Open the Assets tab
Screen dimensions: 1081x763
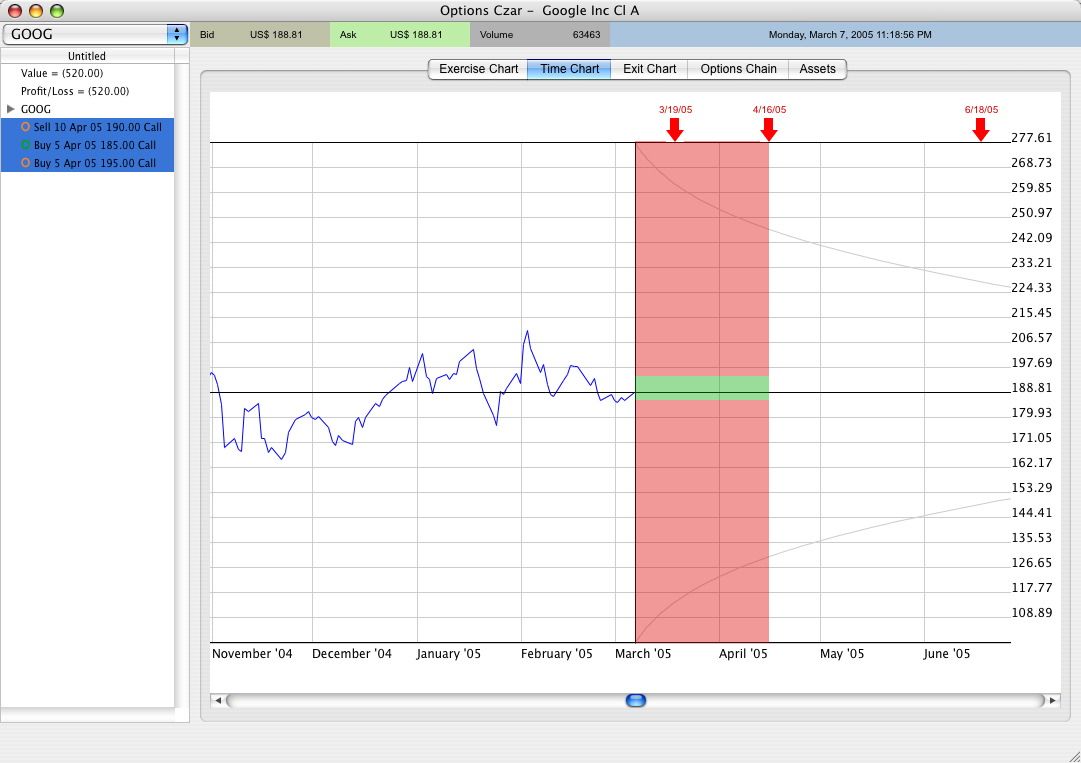click(817, 69)
